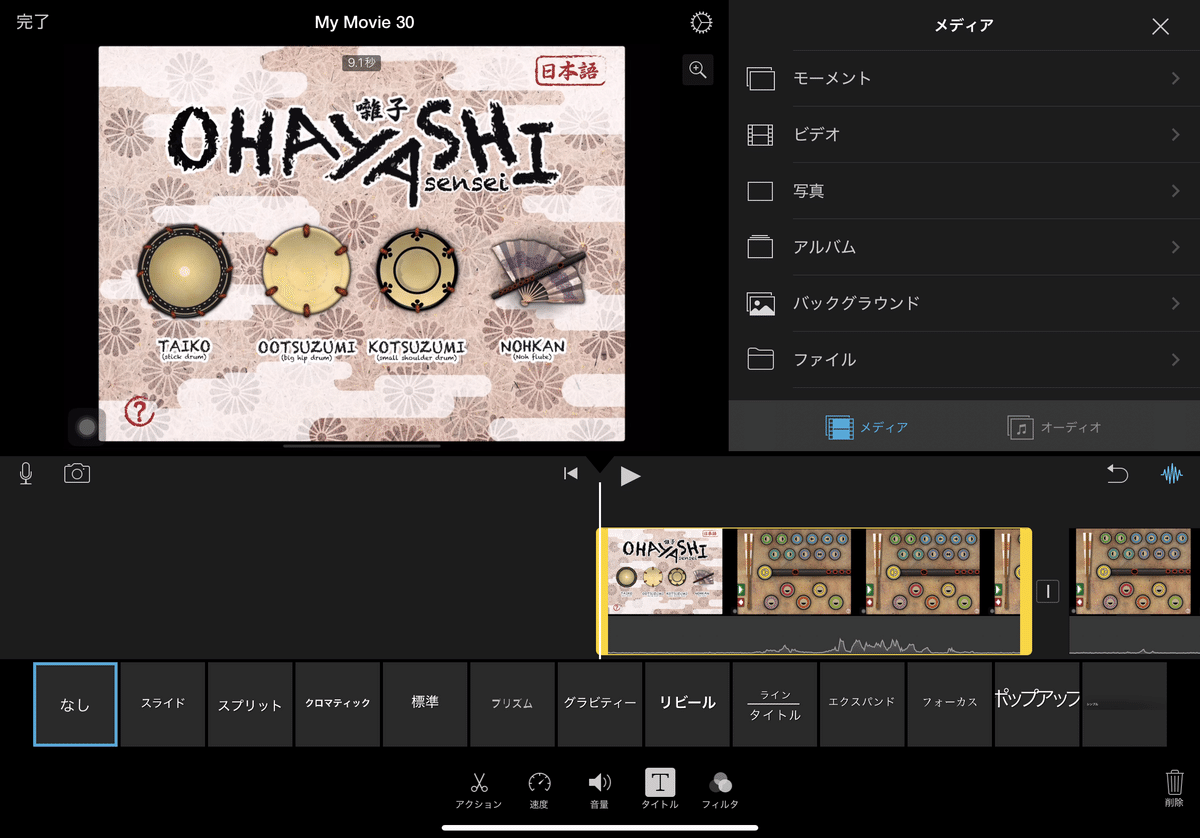Play the movie preview
Viewport: 1200px width, 838px height.
click(x=630, y=476)
